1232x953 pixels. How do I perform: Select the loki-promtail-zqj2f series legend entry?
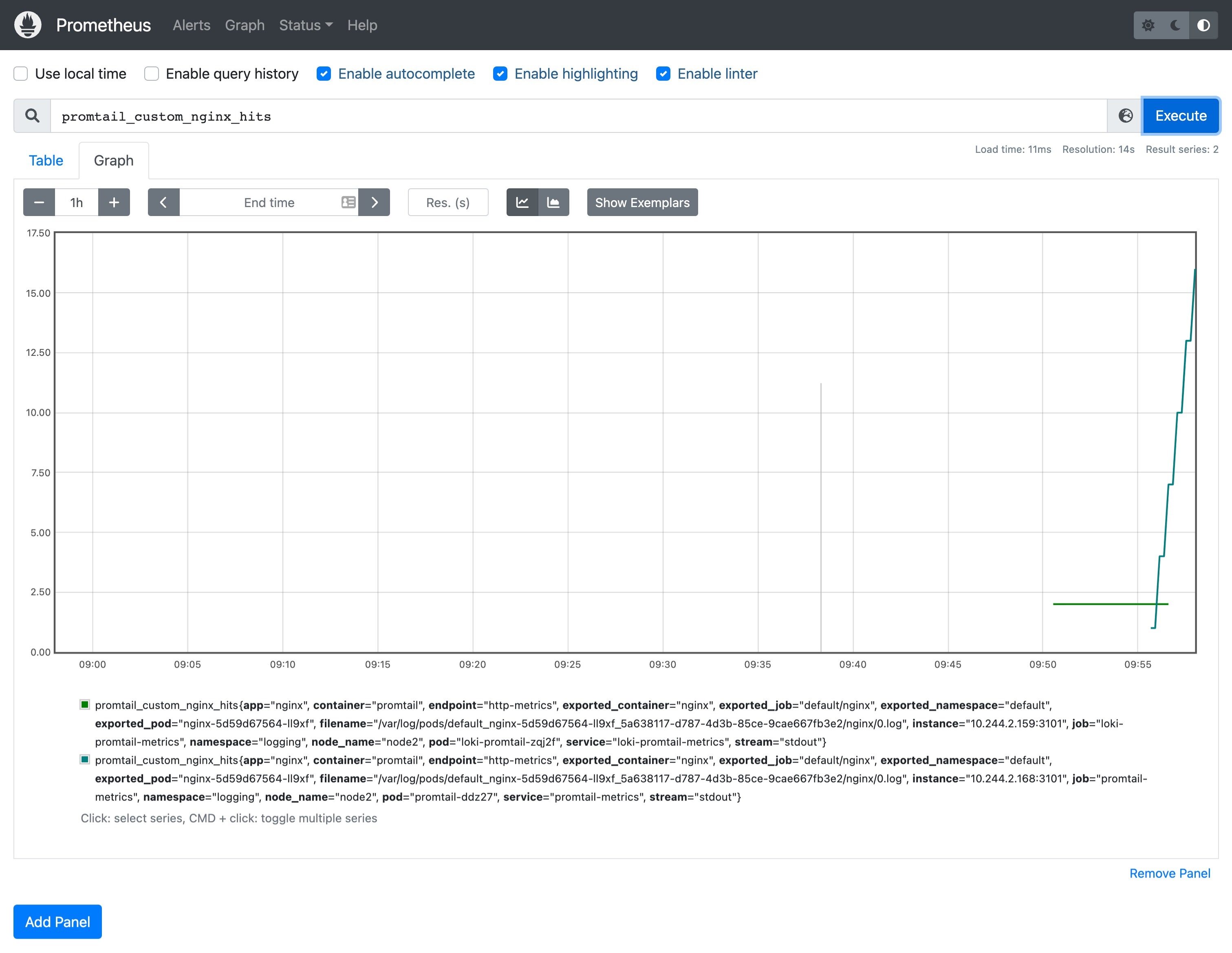click(x=609, y=724)
